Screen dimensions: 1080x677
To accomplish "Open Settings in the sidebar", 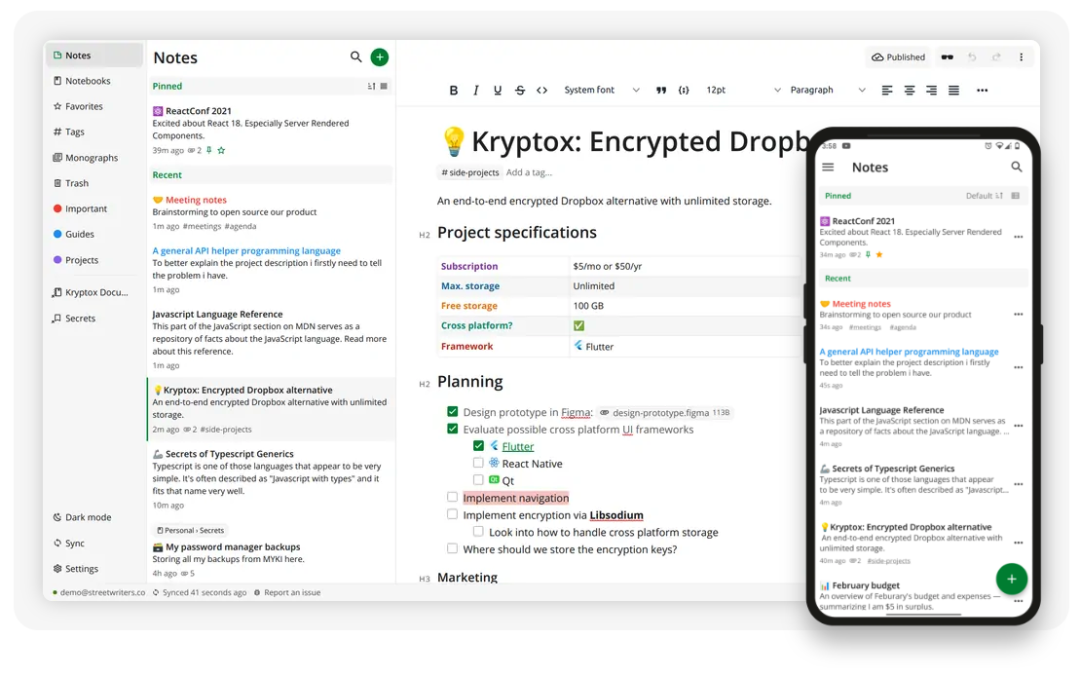I will coord(94,569).
